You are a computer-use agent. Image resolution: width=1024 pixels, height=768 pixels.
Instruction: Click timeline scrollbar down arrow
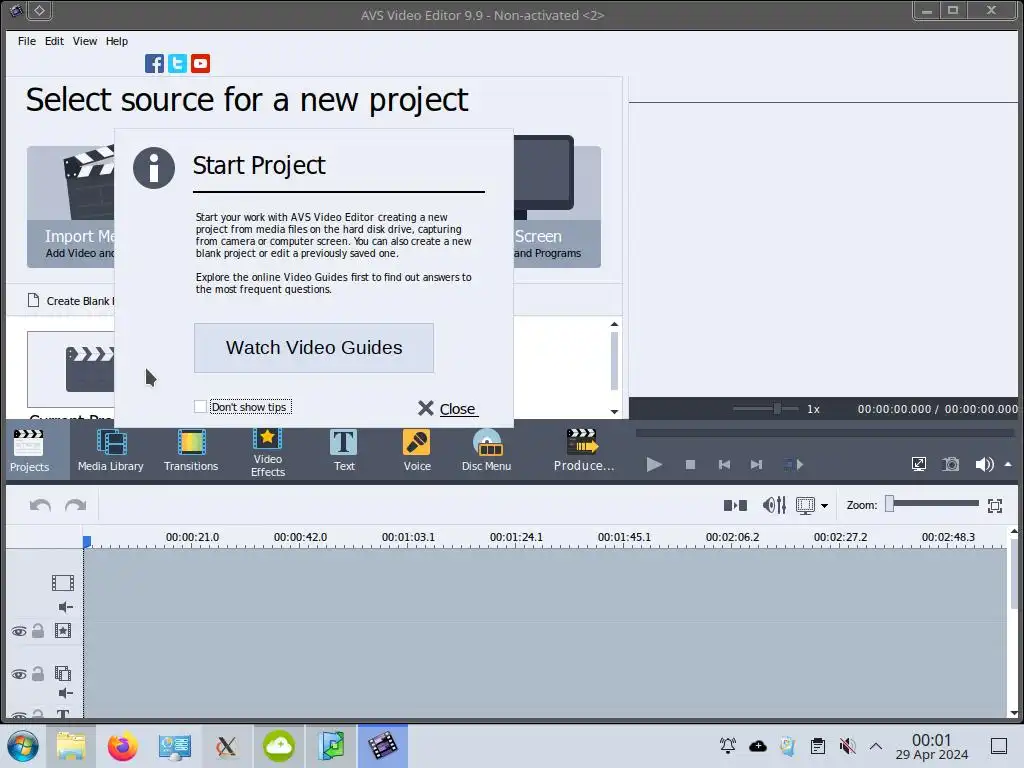(x=1014, y=713)
